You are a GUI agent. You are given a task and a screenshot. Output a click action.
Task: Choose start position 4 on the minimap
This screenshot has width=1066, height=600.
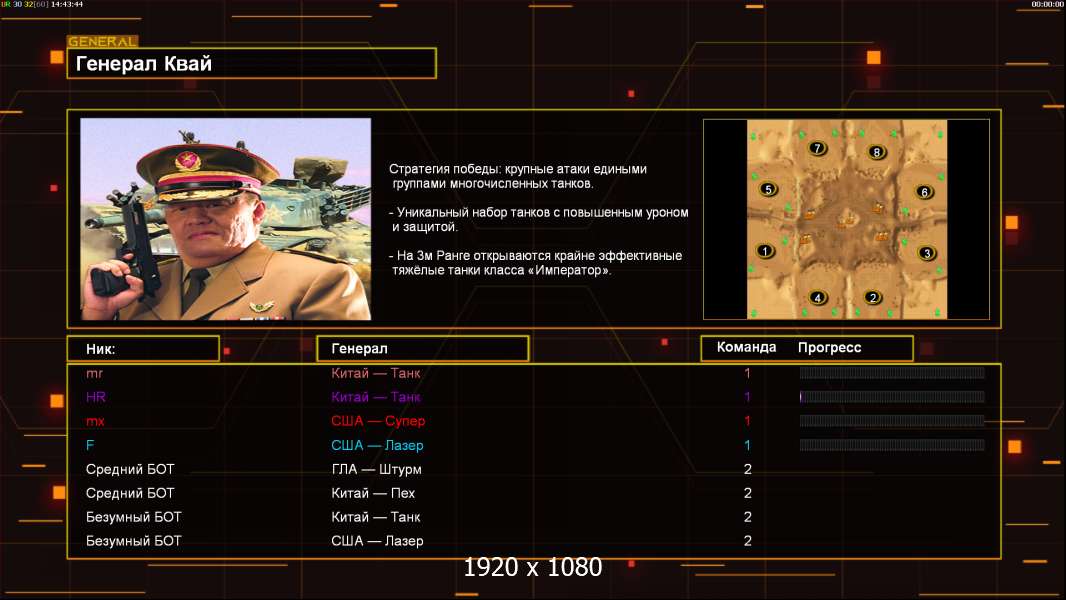(x=818, y=297)
